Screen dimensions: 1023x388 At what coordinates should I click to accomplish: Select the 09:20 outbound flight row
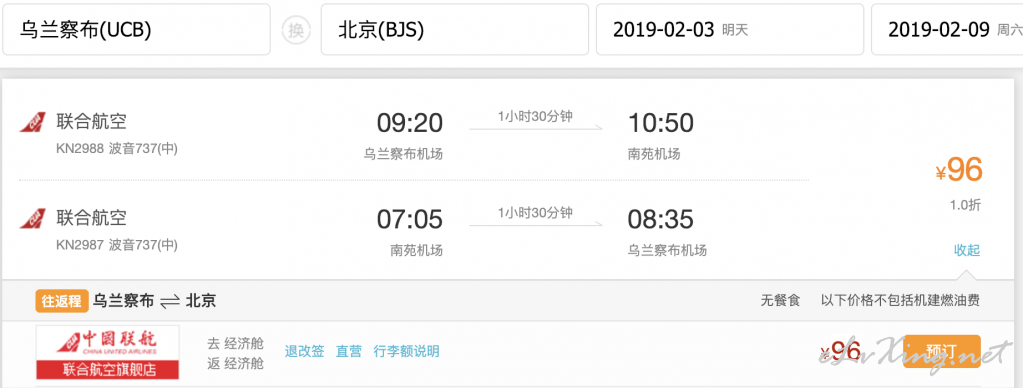coord(414,132)
